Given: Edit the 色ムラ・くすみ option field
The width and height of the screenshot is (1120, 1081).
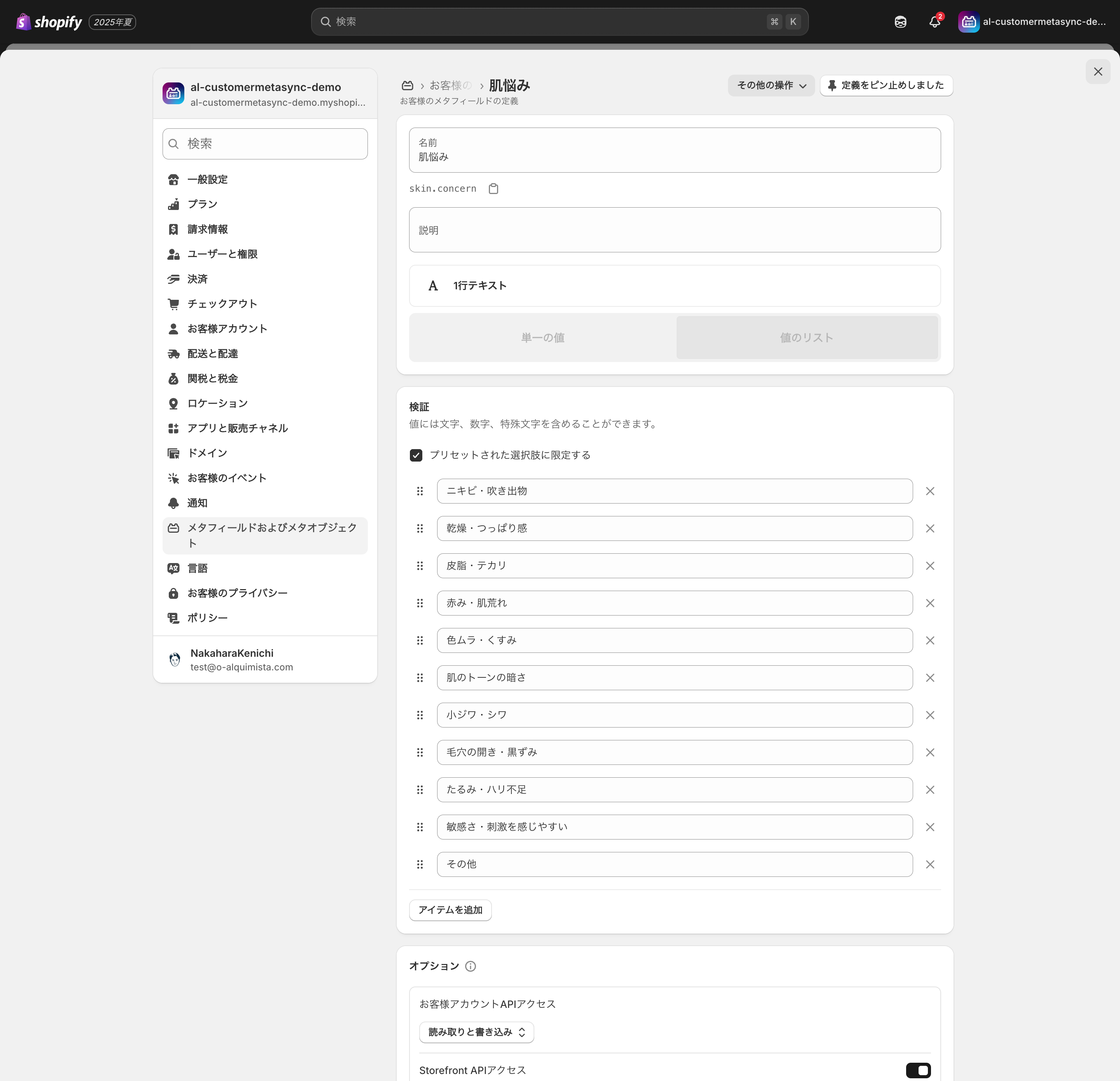Looking at the screenshot, I should click(x=675, y=640).
